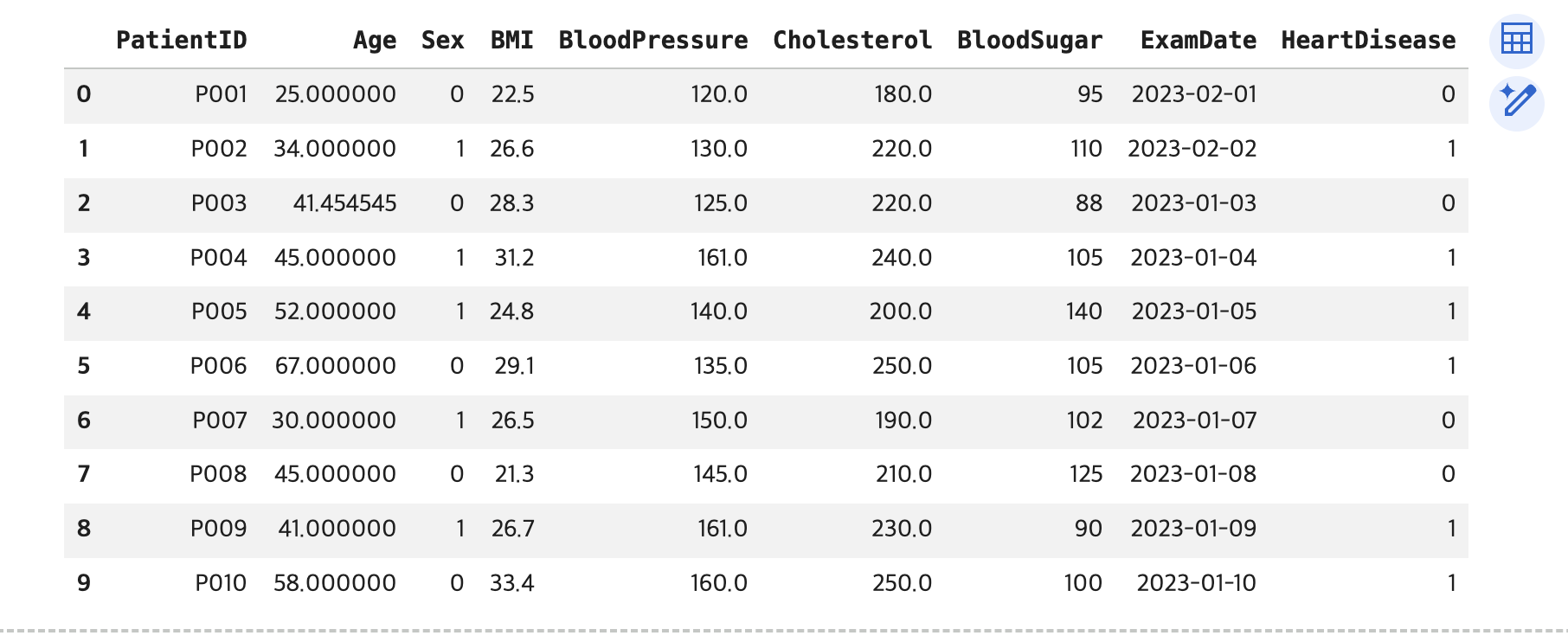Click the Cholesterol column header

tap(852, 40)
